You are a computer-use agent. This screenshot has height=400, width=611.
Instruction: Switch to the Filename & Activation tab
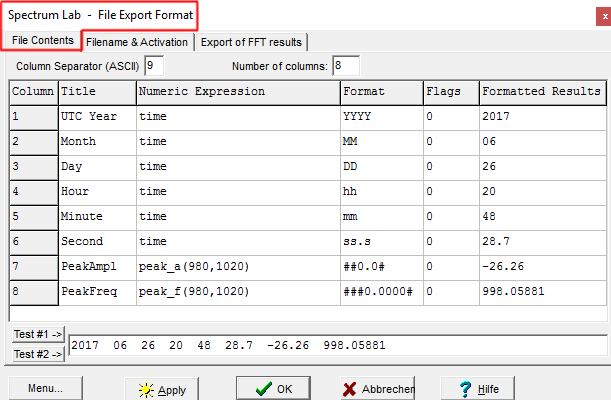click(x=137, y=42)
